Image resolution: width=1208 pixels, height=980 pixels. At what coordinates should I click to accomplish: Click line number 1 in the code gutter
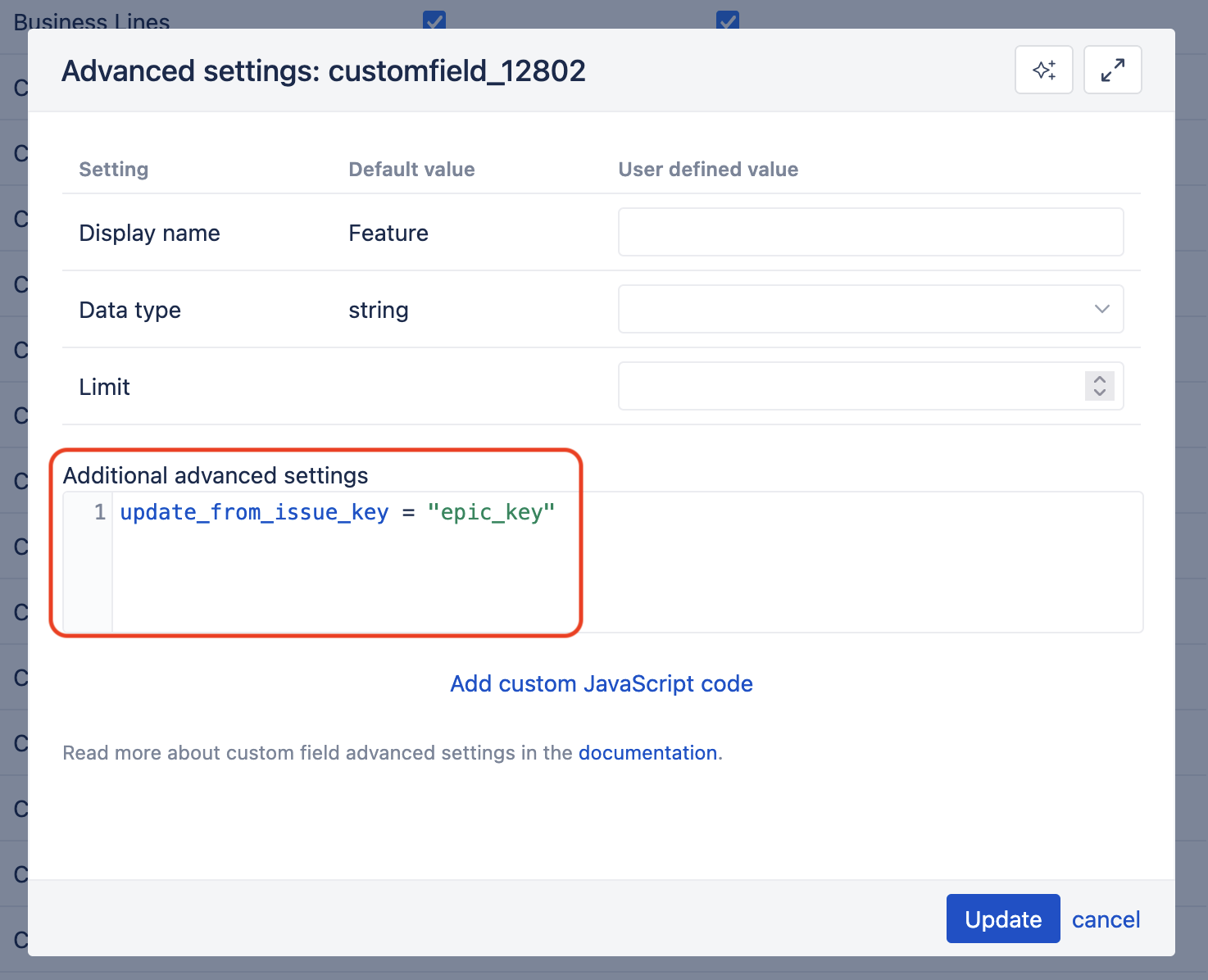click(x=100, y=512)
